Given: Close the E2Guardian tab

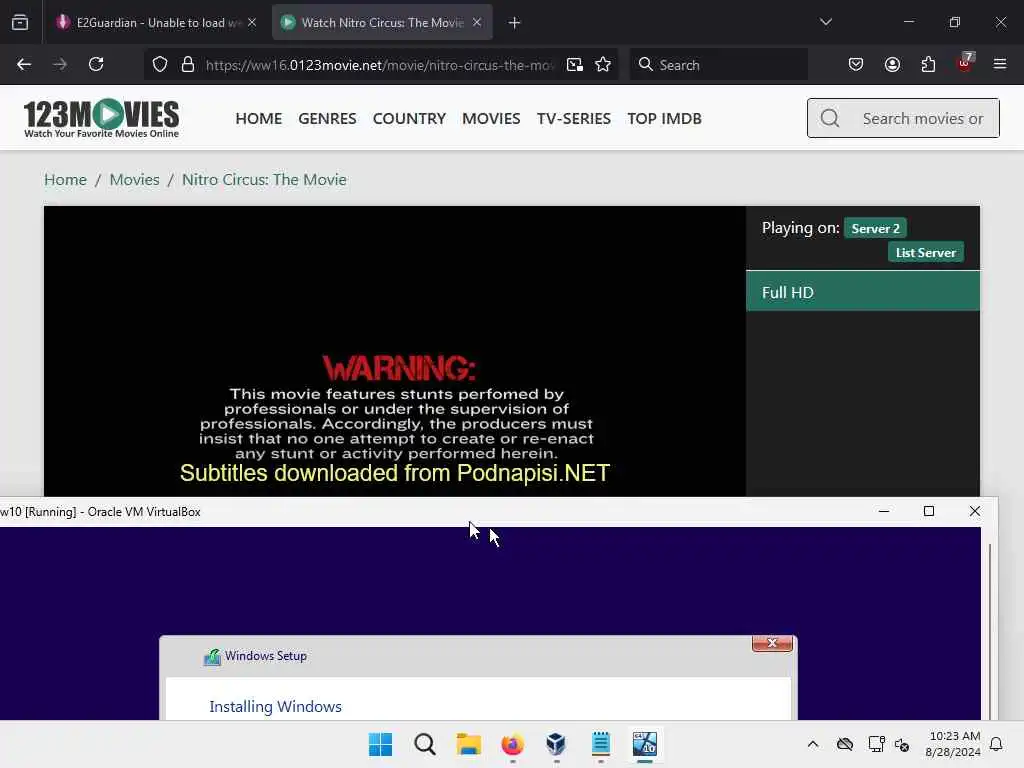Looking at the screenshot, I should pyautogui.click(x=252, y=23).
